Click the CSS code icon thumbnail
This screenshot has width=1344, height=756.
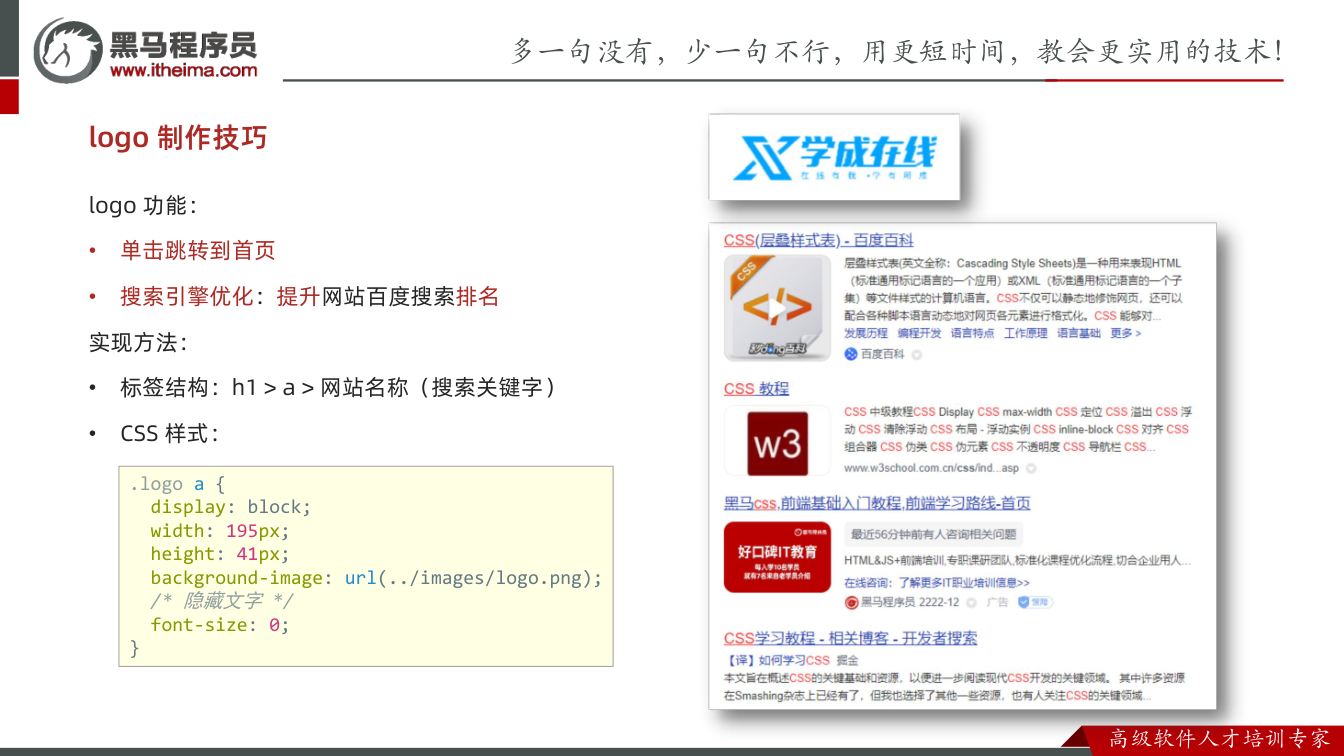click(x=777, y=308)
